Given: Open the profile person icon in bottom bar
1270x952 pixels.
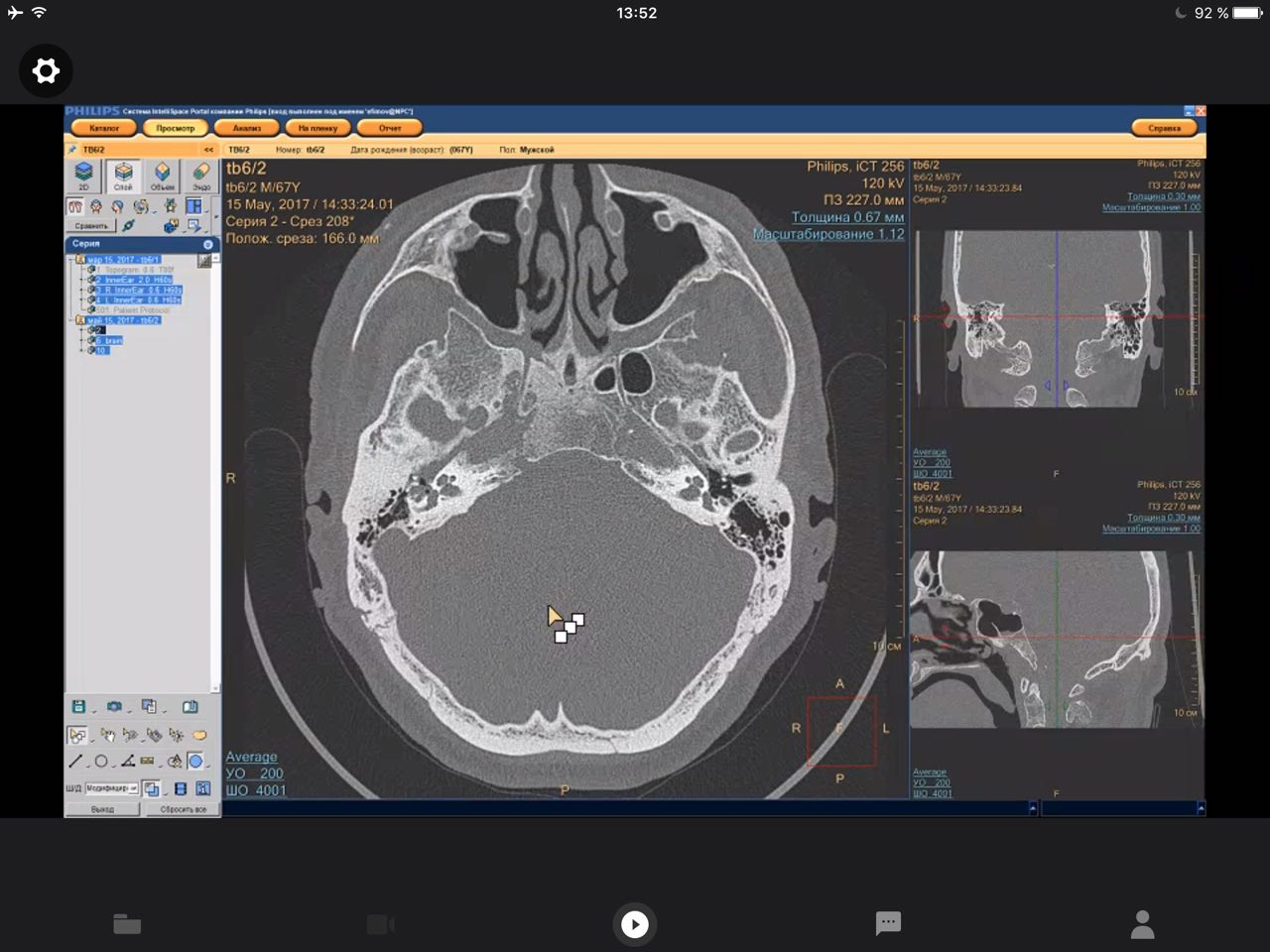Looking at the screenshot, I should (1143, 924).
